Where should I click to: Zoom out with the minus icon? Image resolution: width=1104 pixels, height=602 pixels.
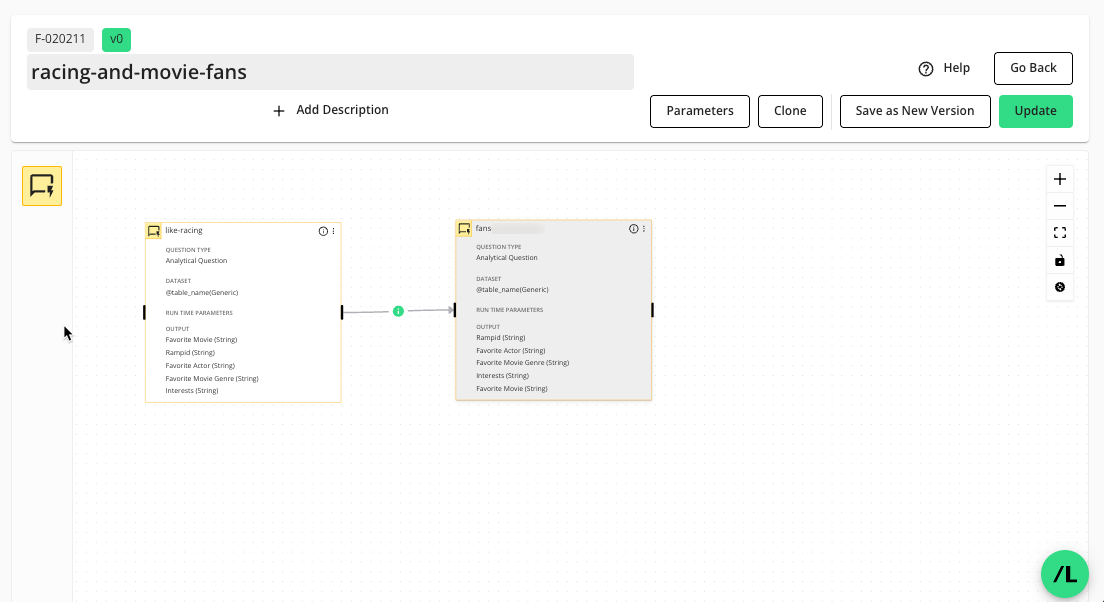(x=1060, y=205)
